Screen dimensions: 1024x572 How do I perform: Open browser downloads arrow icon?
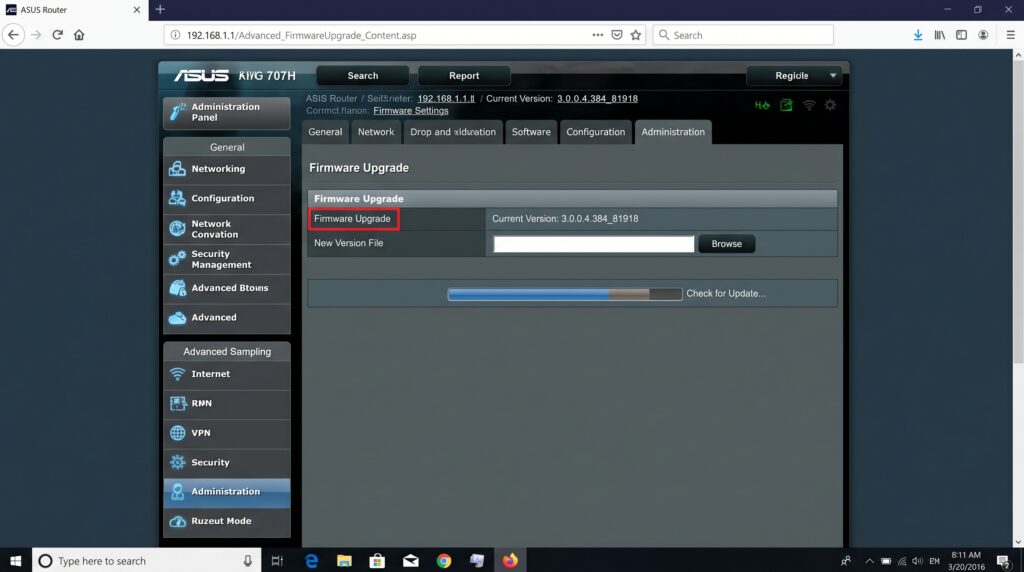[918, 35]
